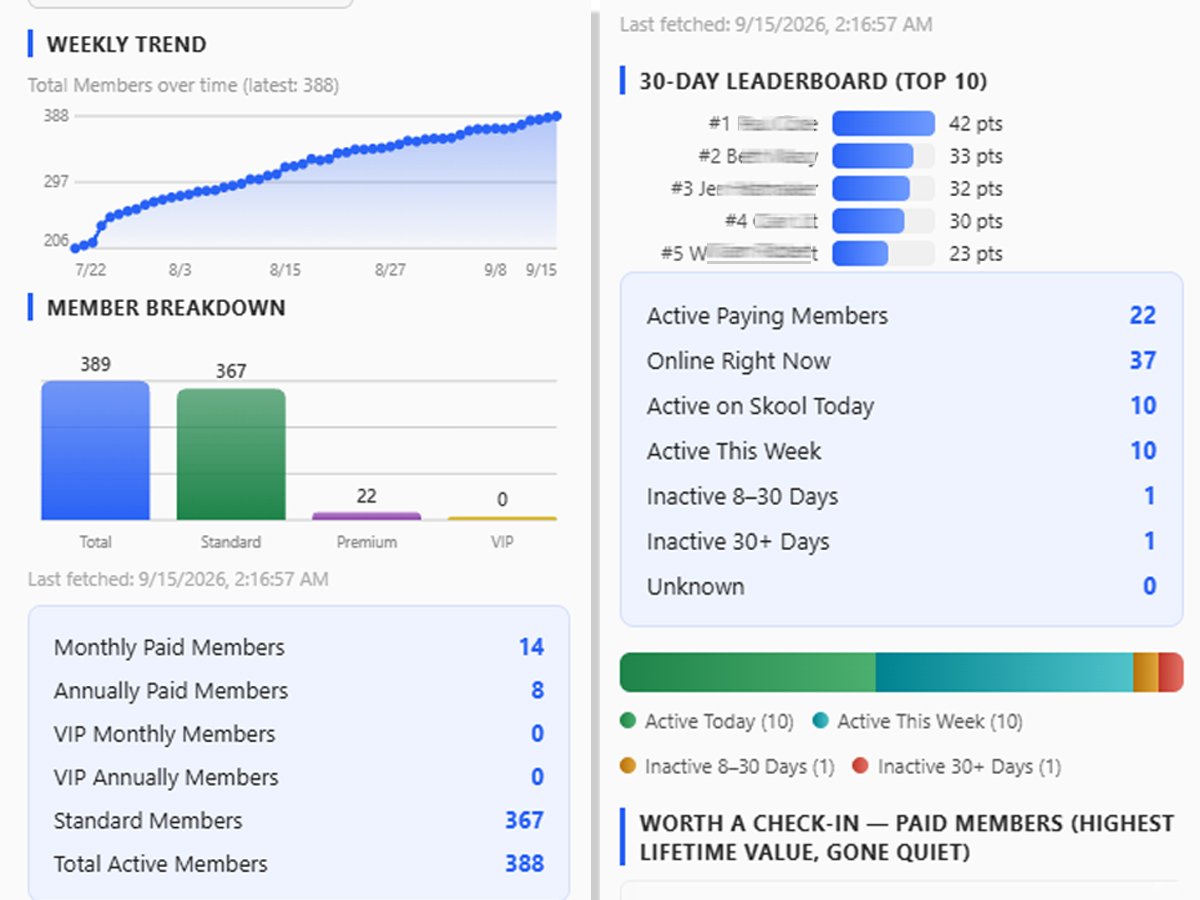Select the Monthly Paid Members row

(x=298, y=647)
